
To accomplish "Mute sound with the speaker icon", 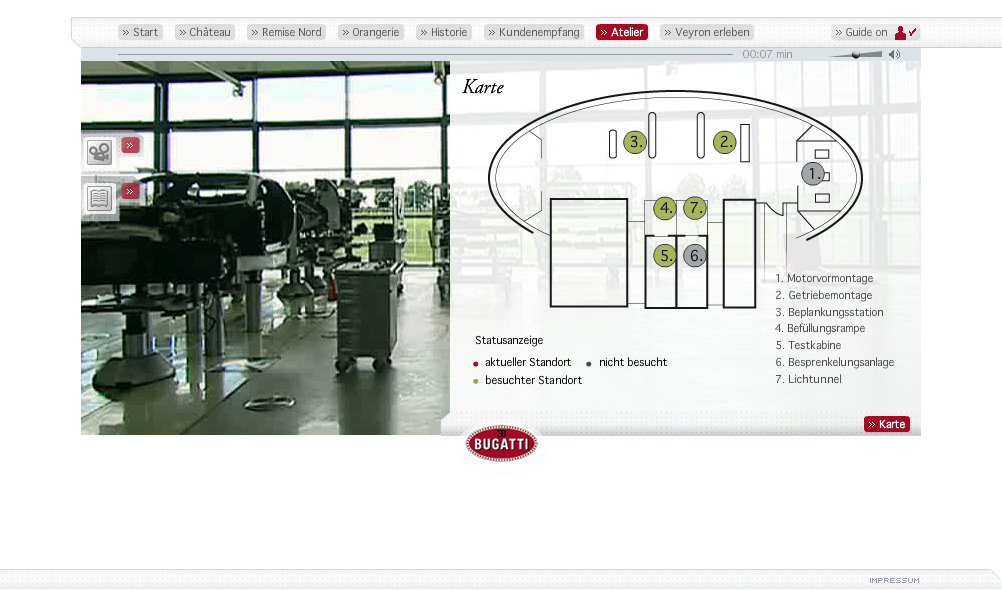I will 894,55.
